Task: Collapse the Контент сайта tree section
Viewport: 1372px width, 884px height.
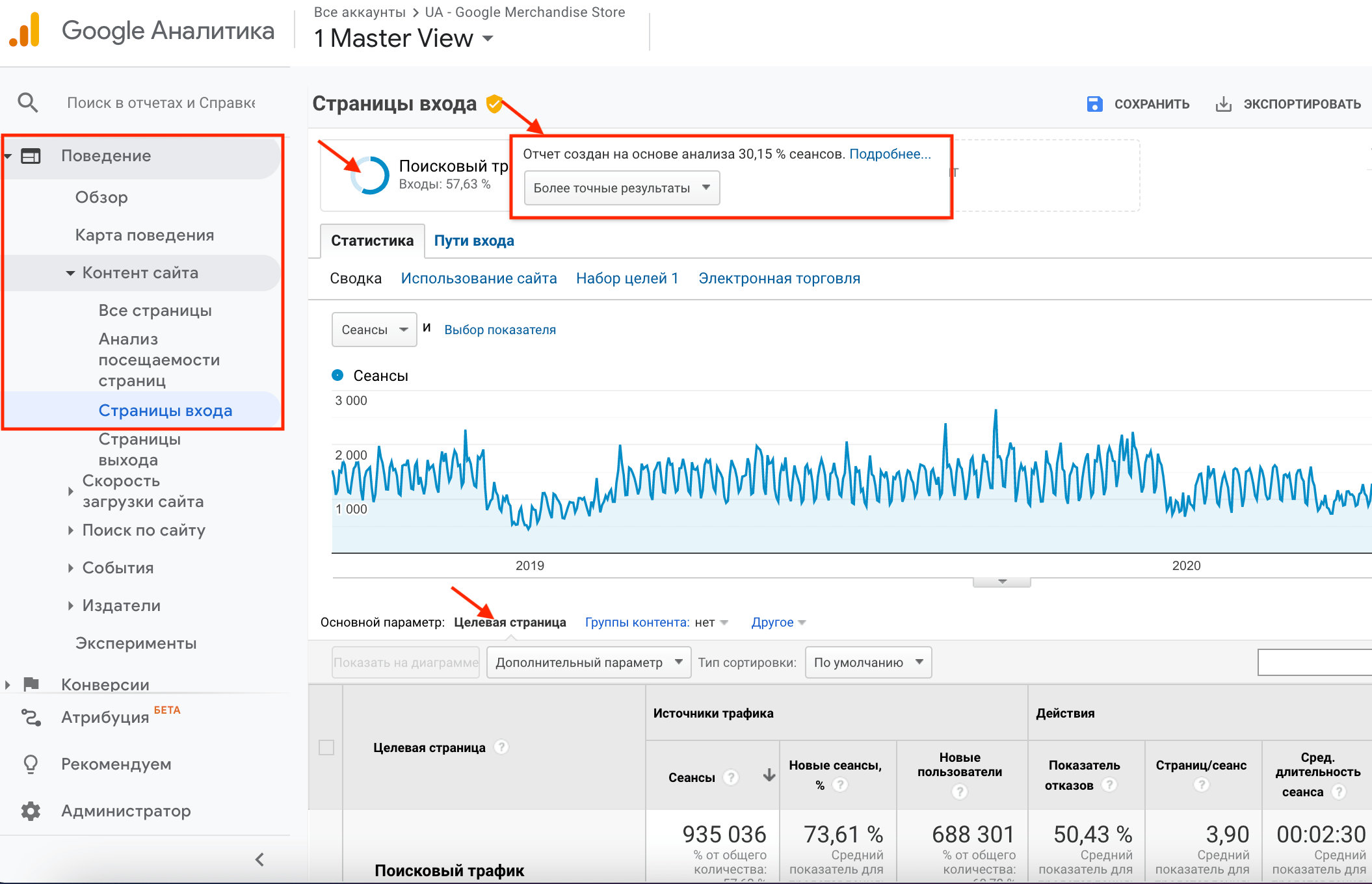Action: point(70,274)
